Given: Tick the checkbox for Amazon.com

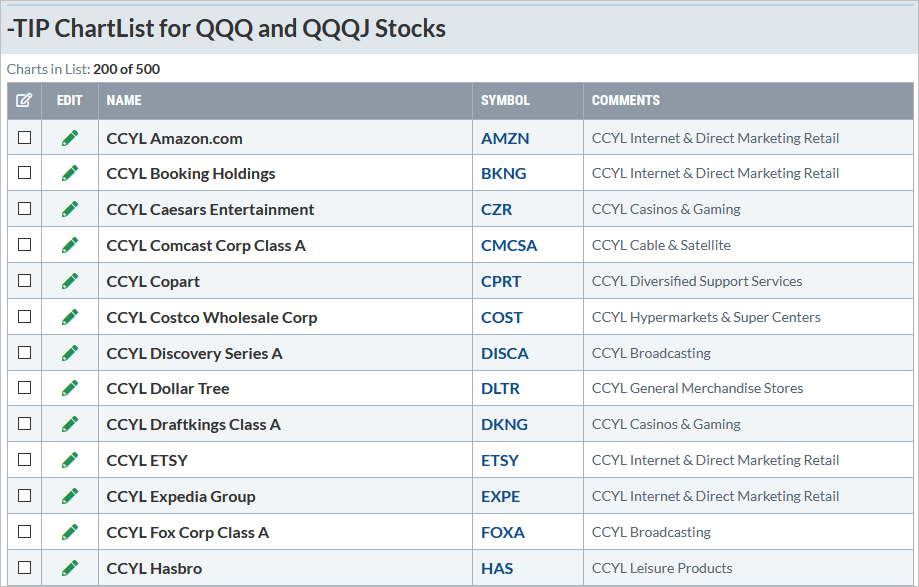Looking at the screenshot, I should pyautogui.click(x=25, y=138).
